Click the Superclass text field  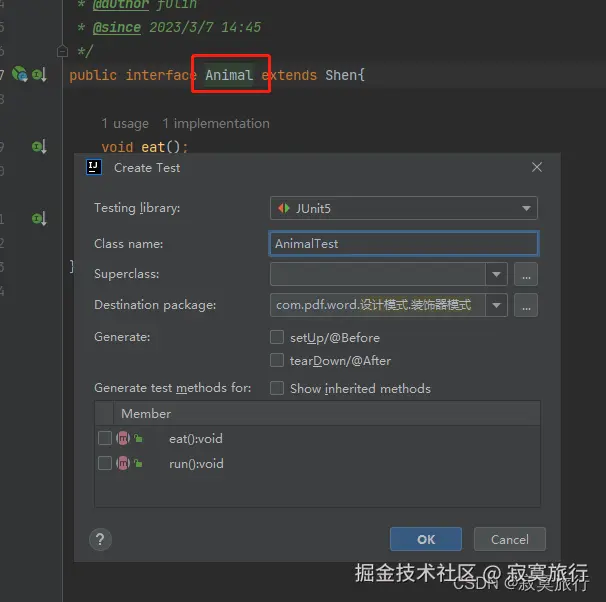click(378, 274)
